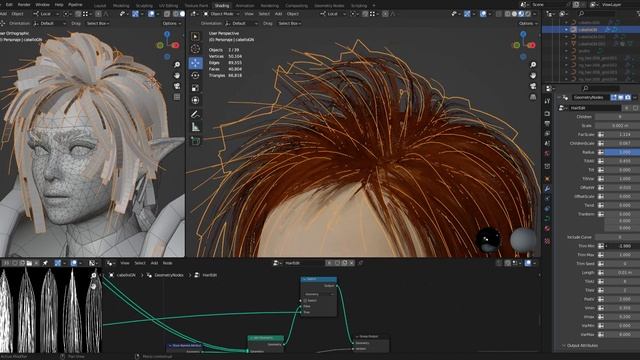The width and height of the screenshot is (640, 360).
Task: Switch to the UV Editing workspace tab
Action: click(x=168, y=6)
